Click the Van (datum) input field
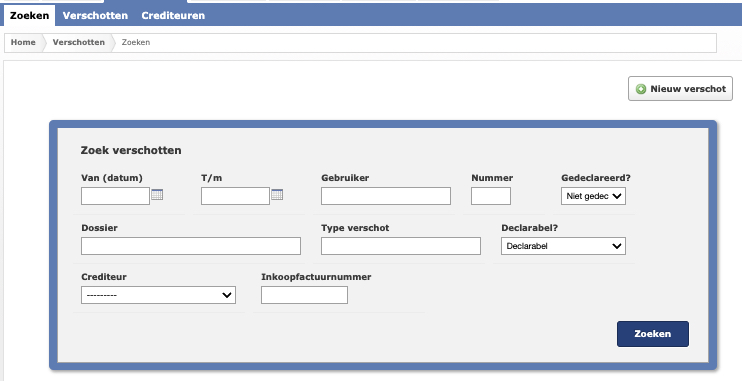 (x=115, y=196)
